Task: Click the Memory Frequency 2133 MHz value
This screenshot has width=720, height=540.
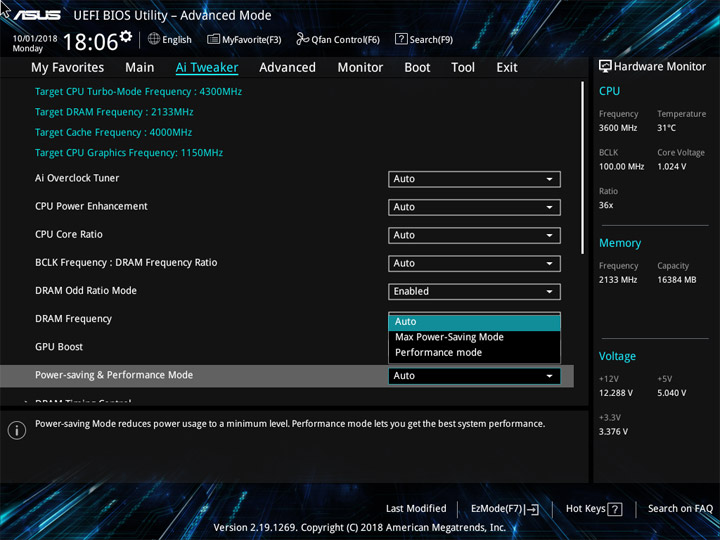Action: pyautogui.click(x=618, y=280)
